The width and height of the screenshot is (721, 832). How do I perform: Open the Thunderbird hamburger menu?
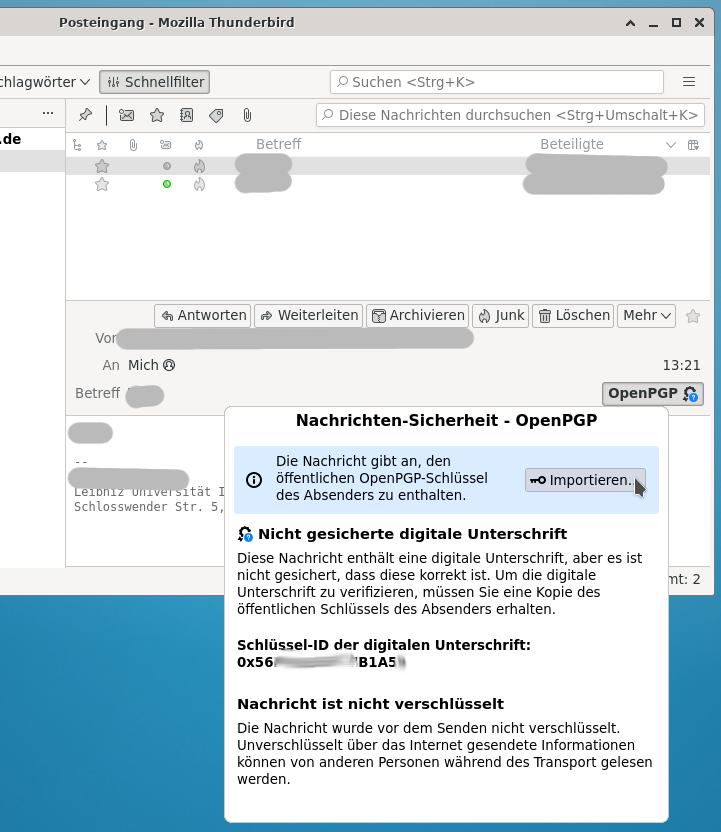point(689,82)
